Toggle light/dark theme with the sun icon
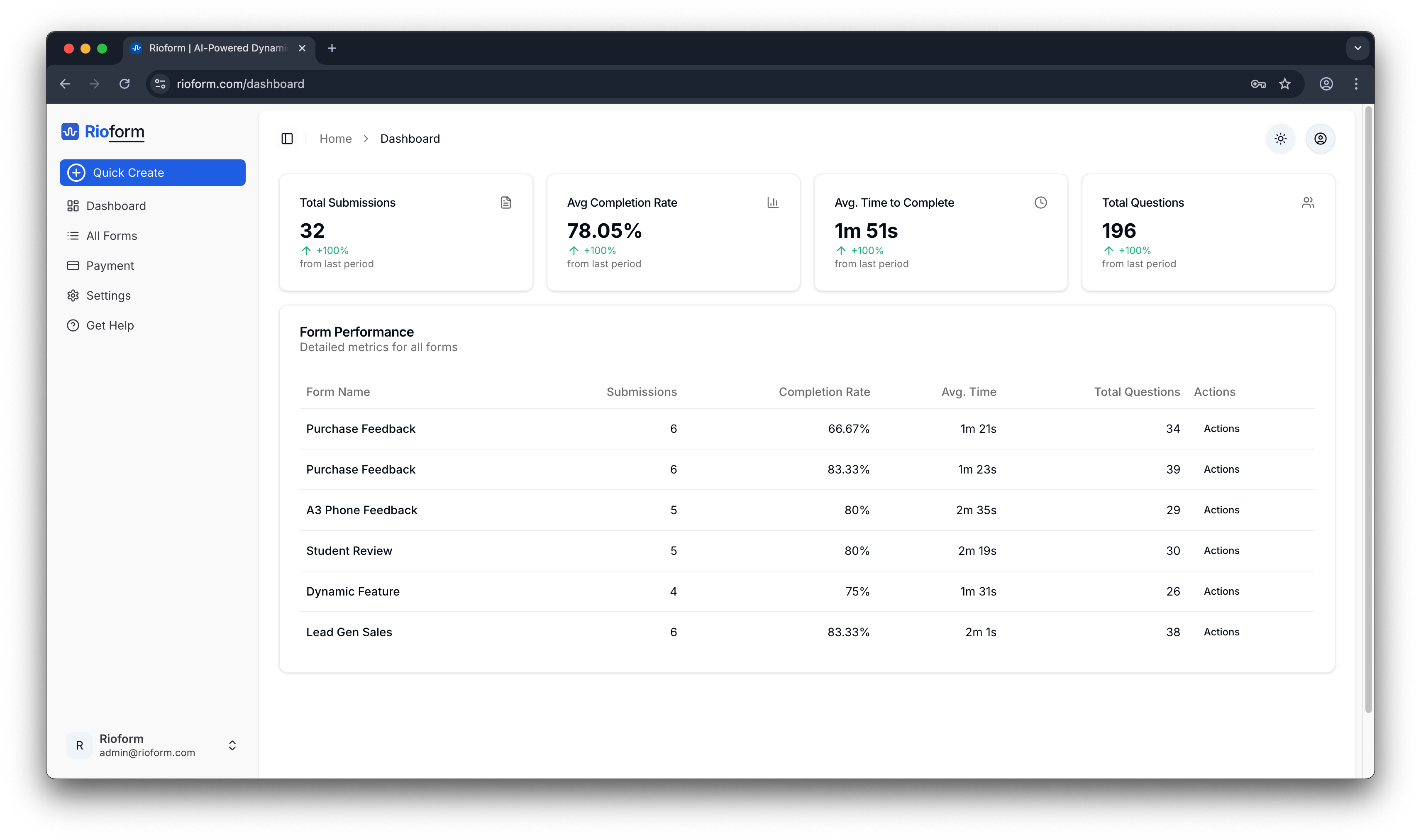This screenshot has width=1421, height=840. coord(1281,139)
